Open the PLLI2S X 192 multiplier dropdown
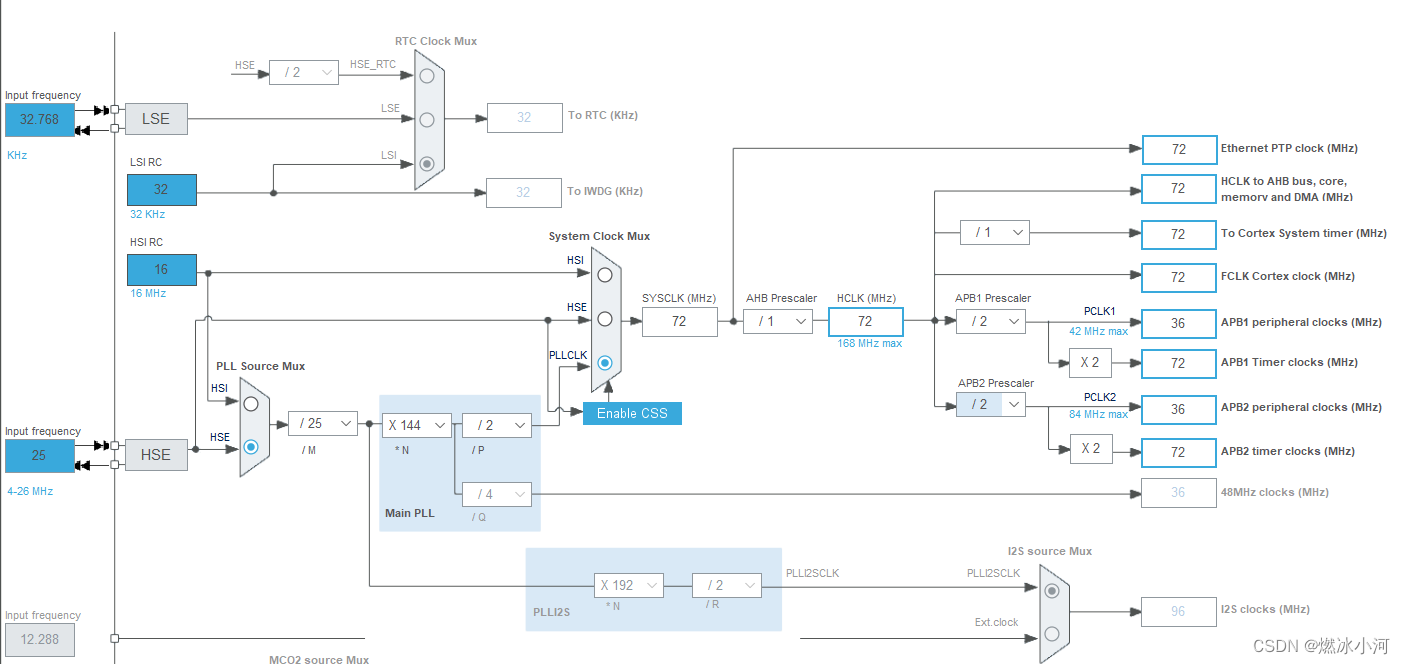The height and width of the screenshot is (664, 1405). coord(629,585)
